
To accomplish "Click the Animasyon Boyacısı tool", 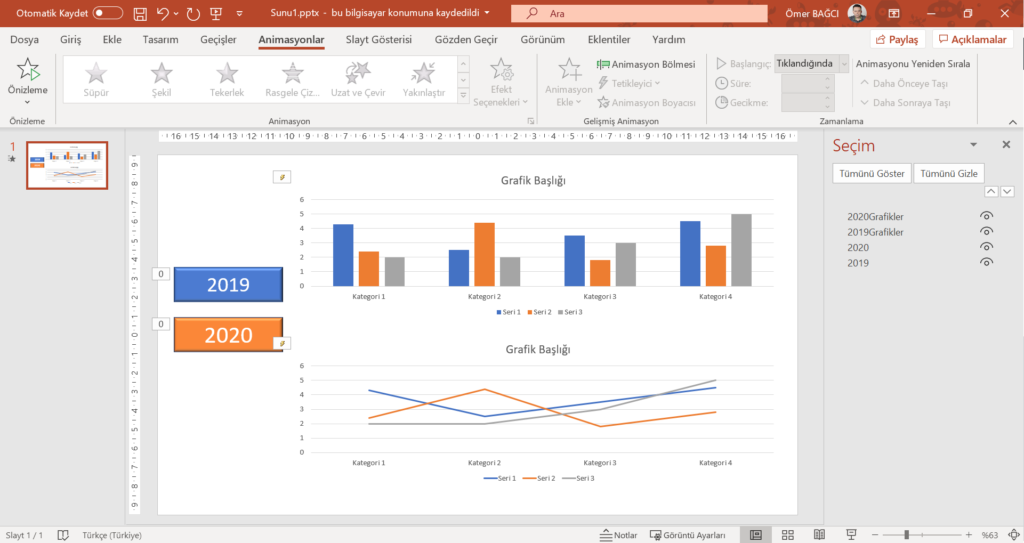I will coord(646,103).
